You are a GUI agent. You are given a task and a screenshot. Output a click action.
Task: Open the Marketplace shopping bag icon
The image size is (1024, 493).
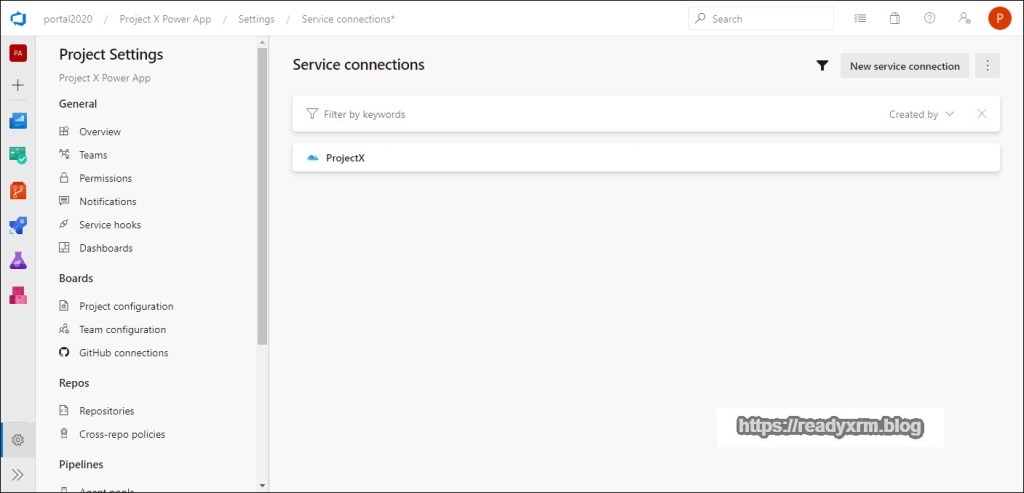pos(895,18)
